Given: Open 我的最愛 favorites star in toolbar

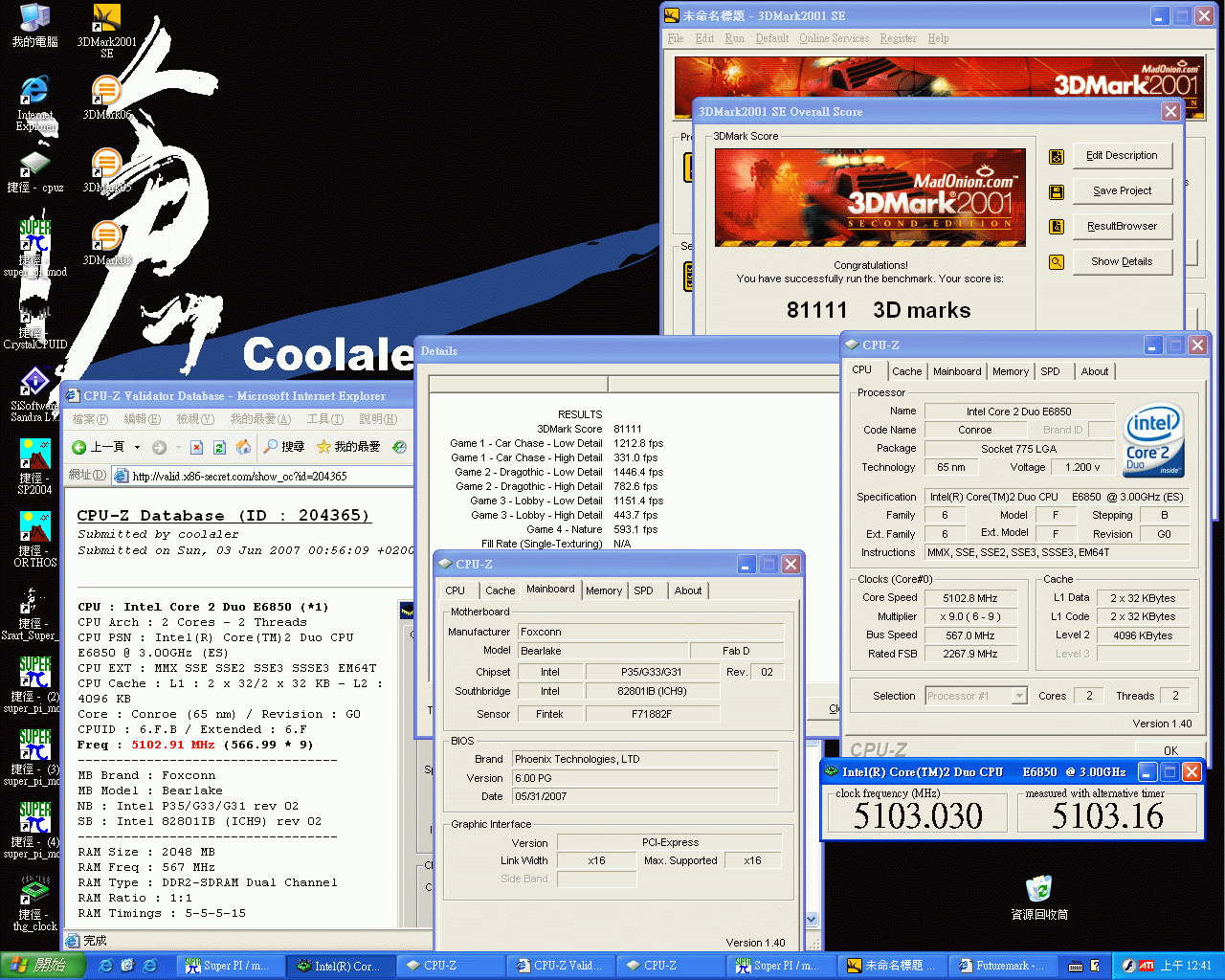Looking at the screenshot, I should point(348,447).
